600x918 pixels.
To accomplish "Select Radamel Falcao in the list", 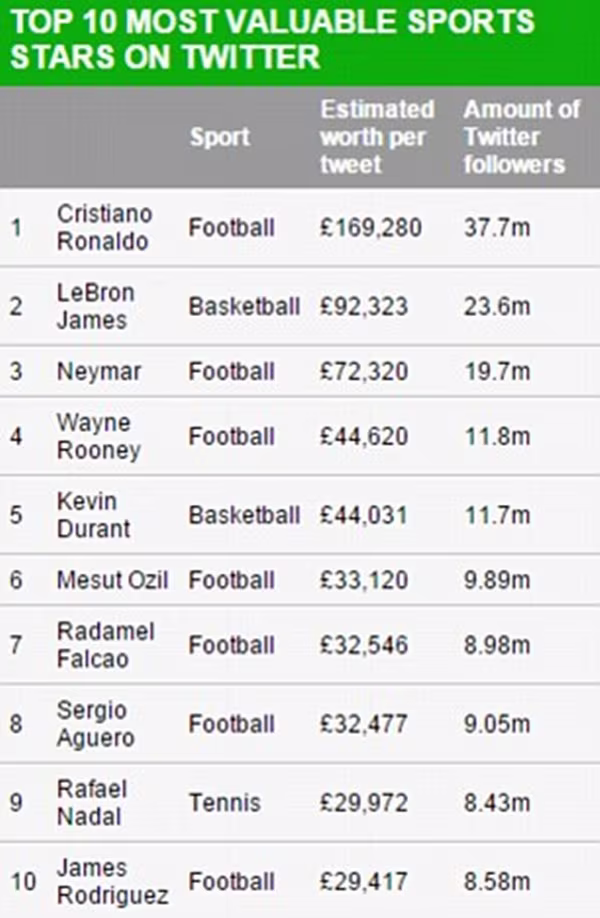I will coord(105,645).
